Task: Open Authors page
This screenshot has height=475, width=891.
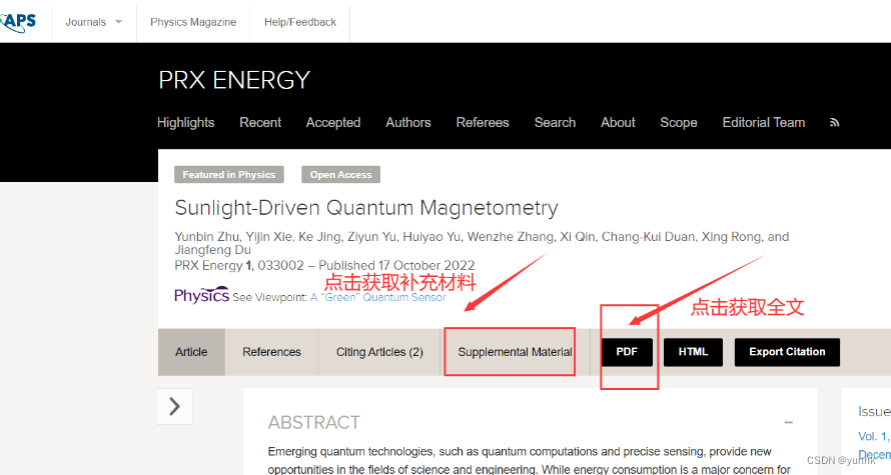Action: point(408,123)
